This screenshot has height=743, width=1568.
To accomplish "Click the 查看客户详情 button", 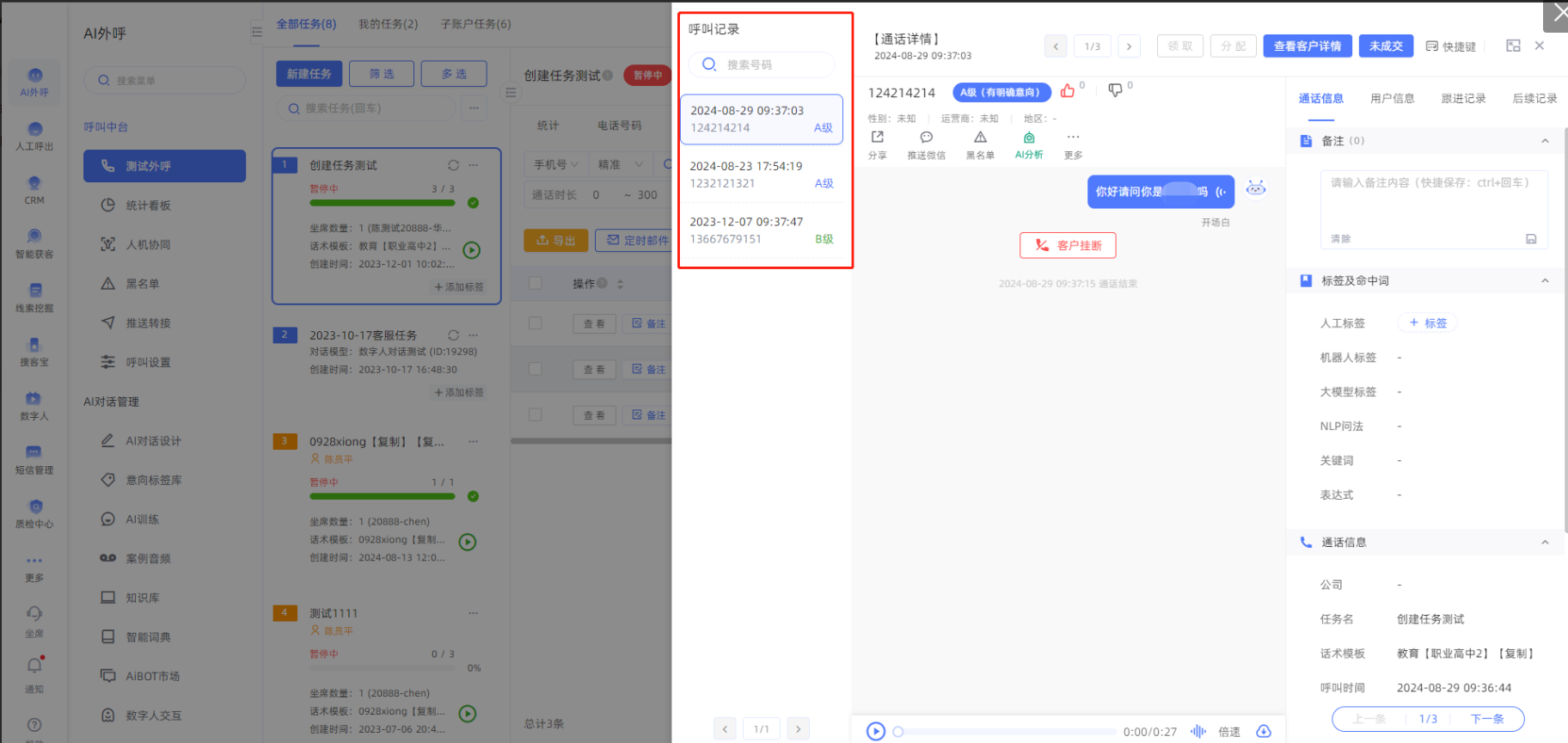I will 1307,46.
